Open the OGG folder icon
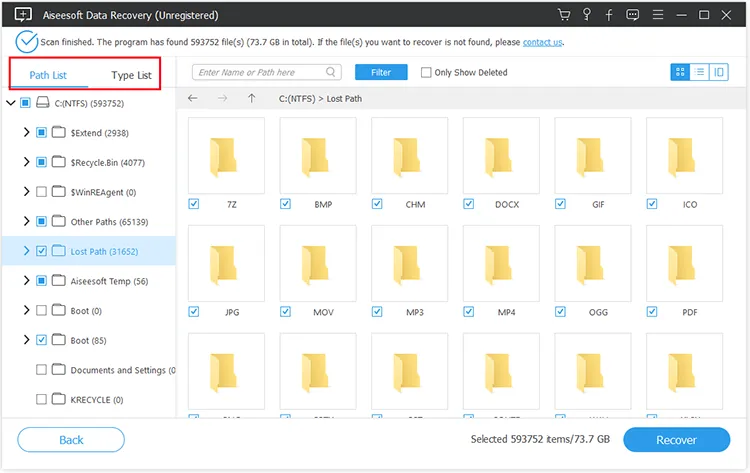 (x=593, y=263)
